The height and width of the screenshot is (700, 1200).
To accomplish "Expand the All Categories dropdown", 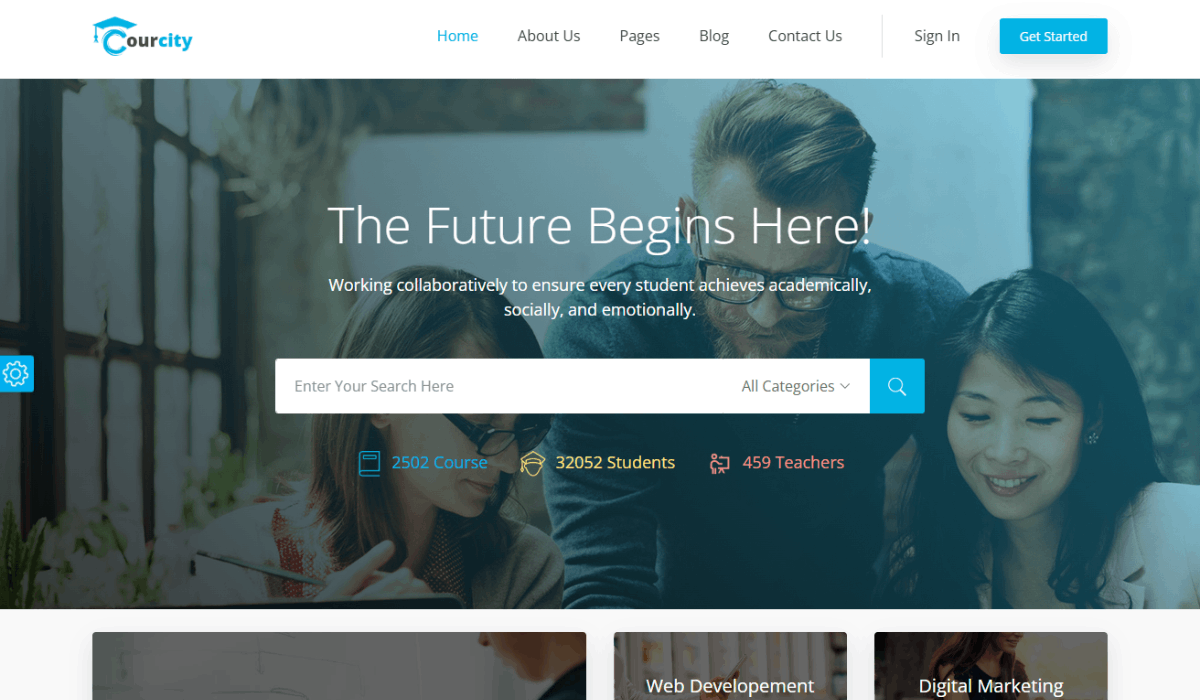I will point(796,386).
